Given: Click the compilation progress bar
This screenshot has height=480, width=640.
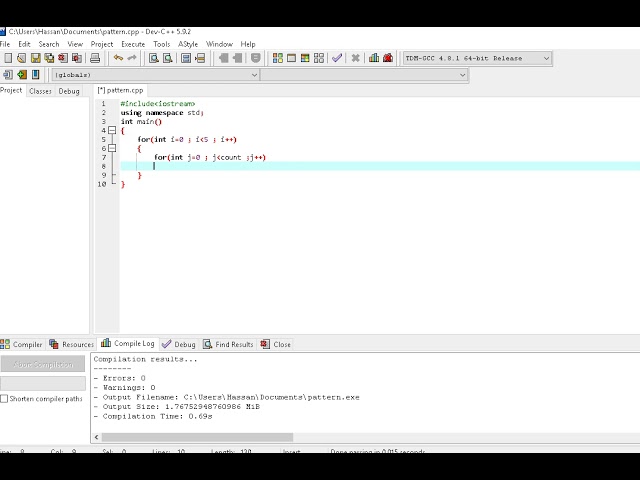Looking at the screenshot, I should (x=43, y=383).
